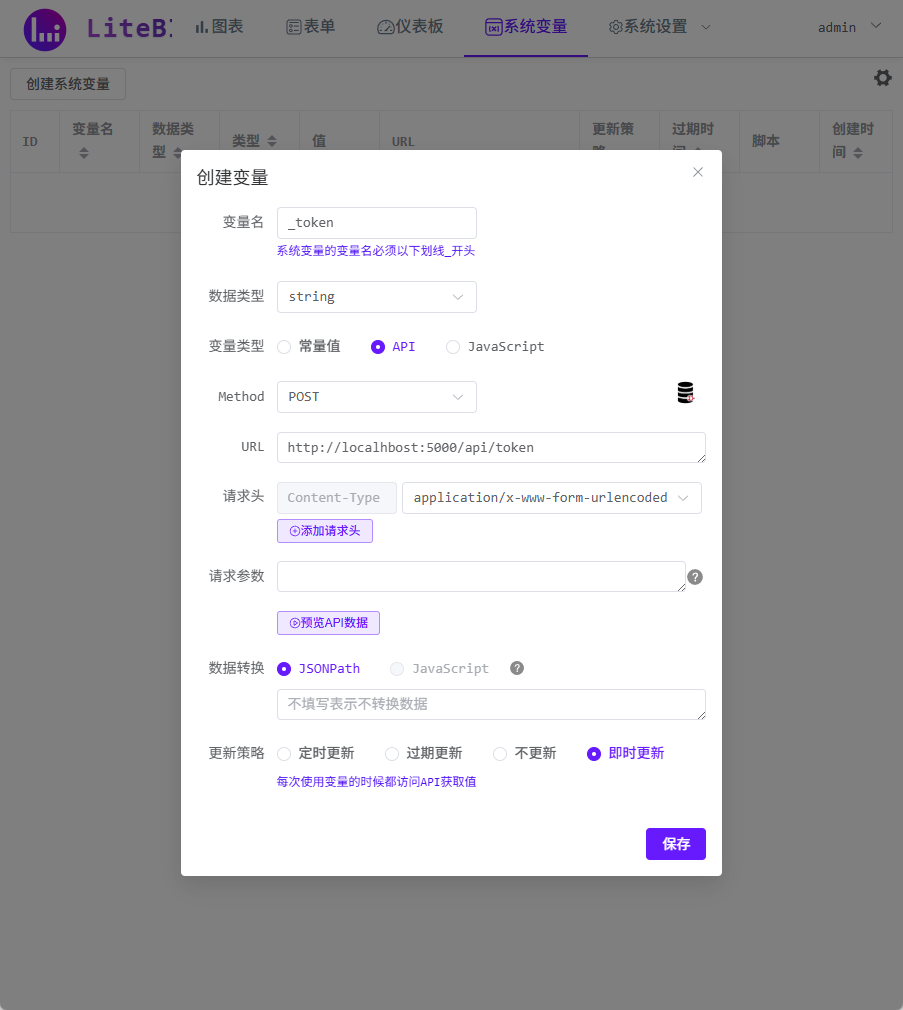Image resolution: width=903 pixels, height=1010 pixels.
Task: Click the 保存 save button
Action: coord(675,843)
